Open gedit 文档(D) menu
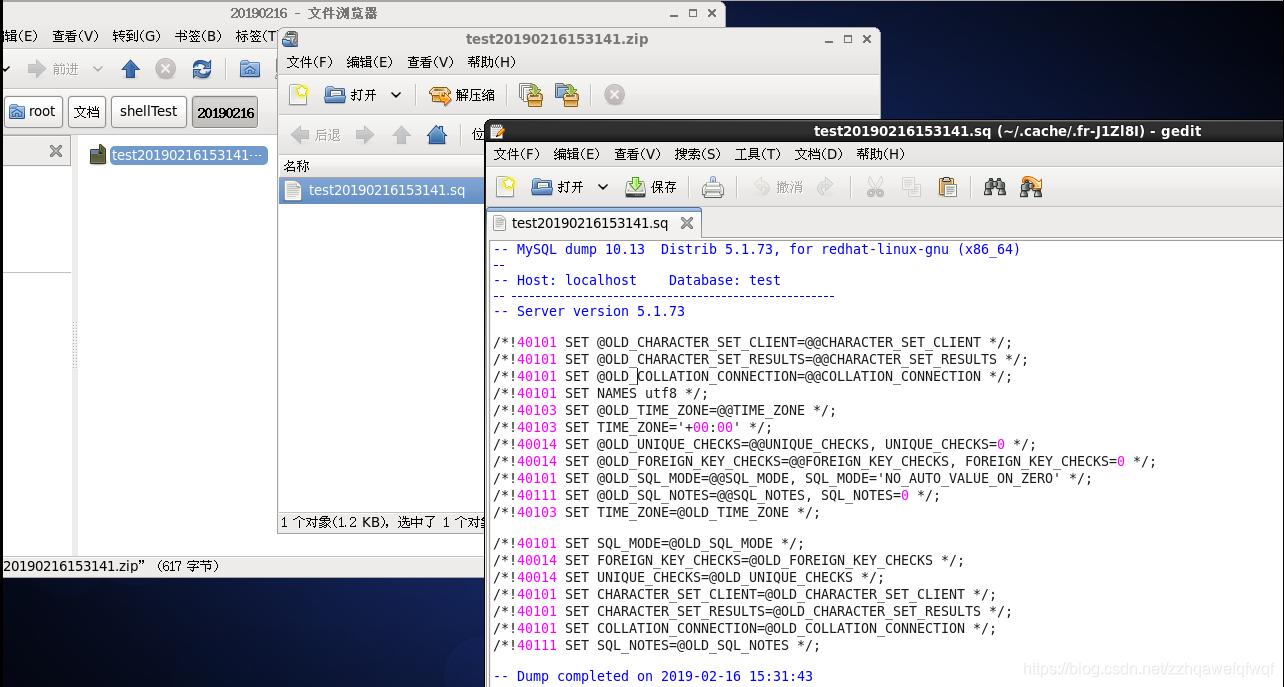 click(x=818, y=154)
